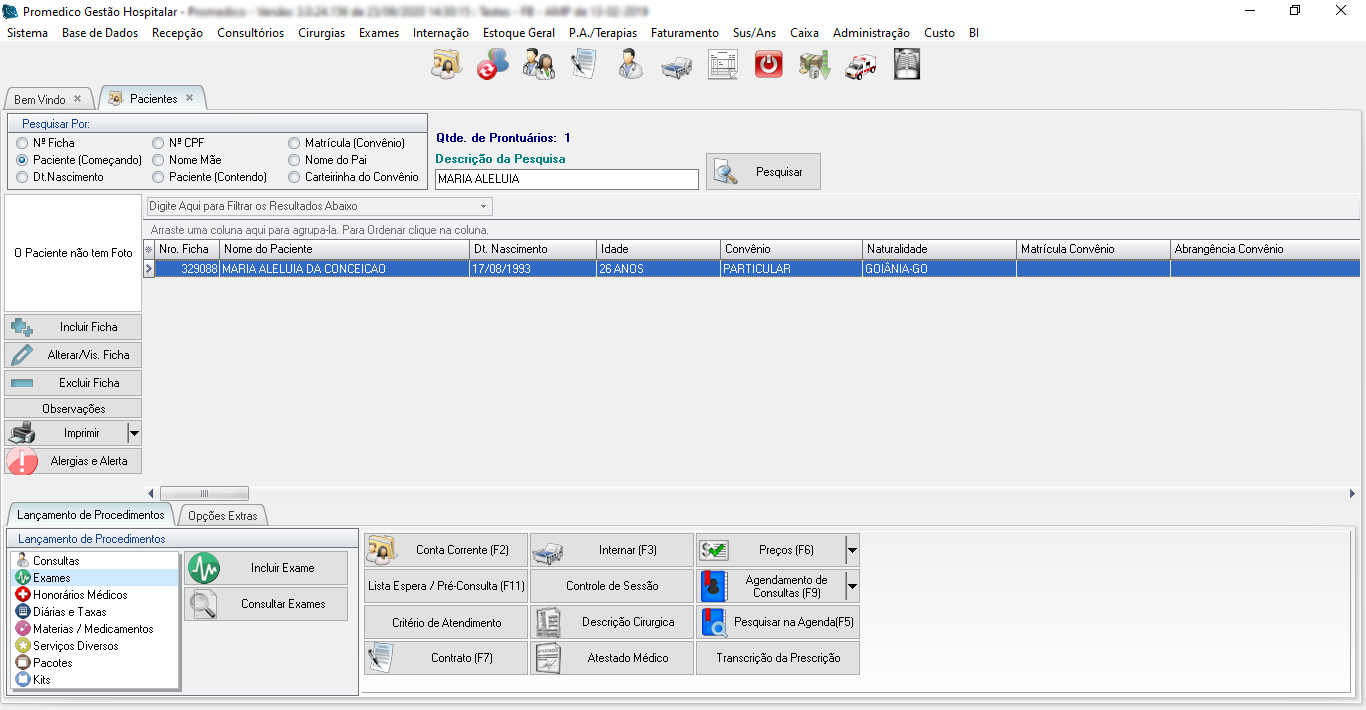1366x710 pixels.
Task: Click the single doctor toolbar icon
Action: [x=630, y=65]
